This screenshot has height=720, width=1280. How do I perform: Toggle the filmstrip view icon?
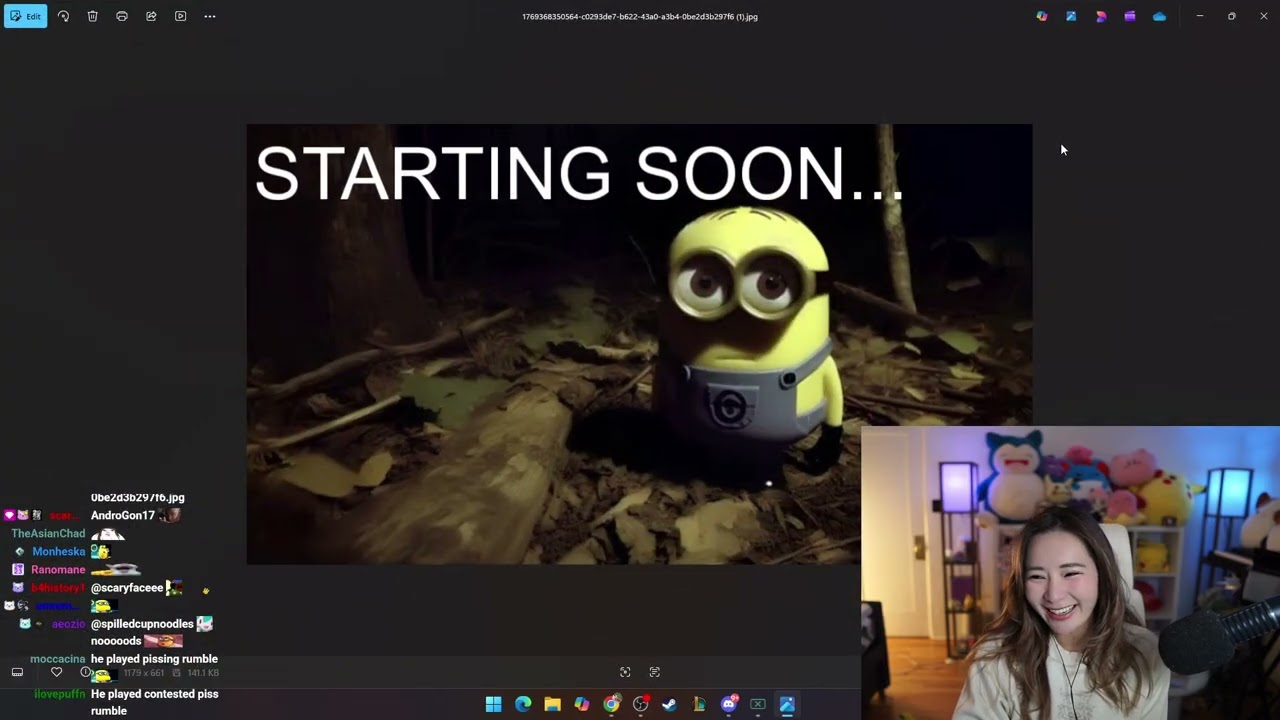(x=17, y=672)
